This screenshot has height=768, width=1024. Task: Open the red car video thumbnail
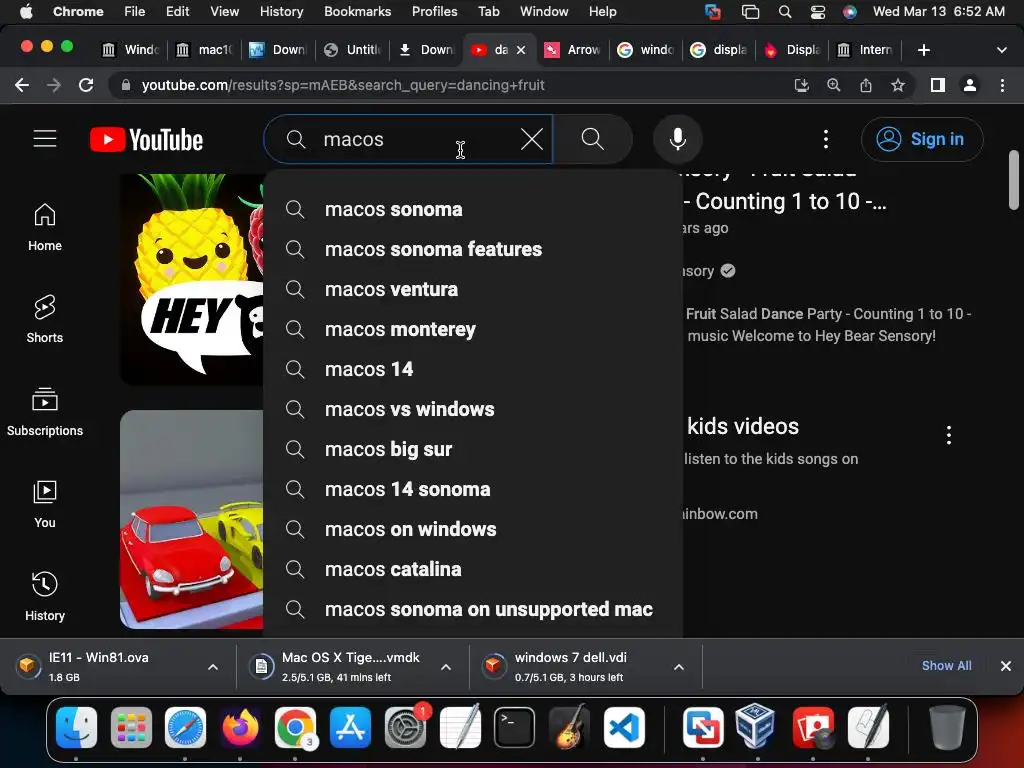[192, 519]
